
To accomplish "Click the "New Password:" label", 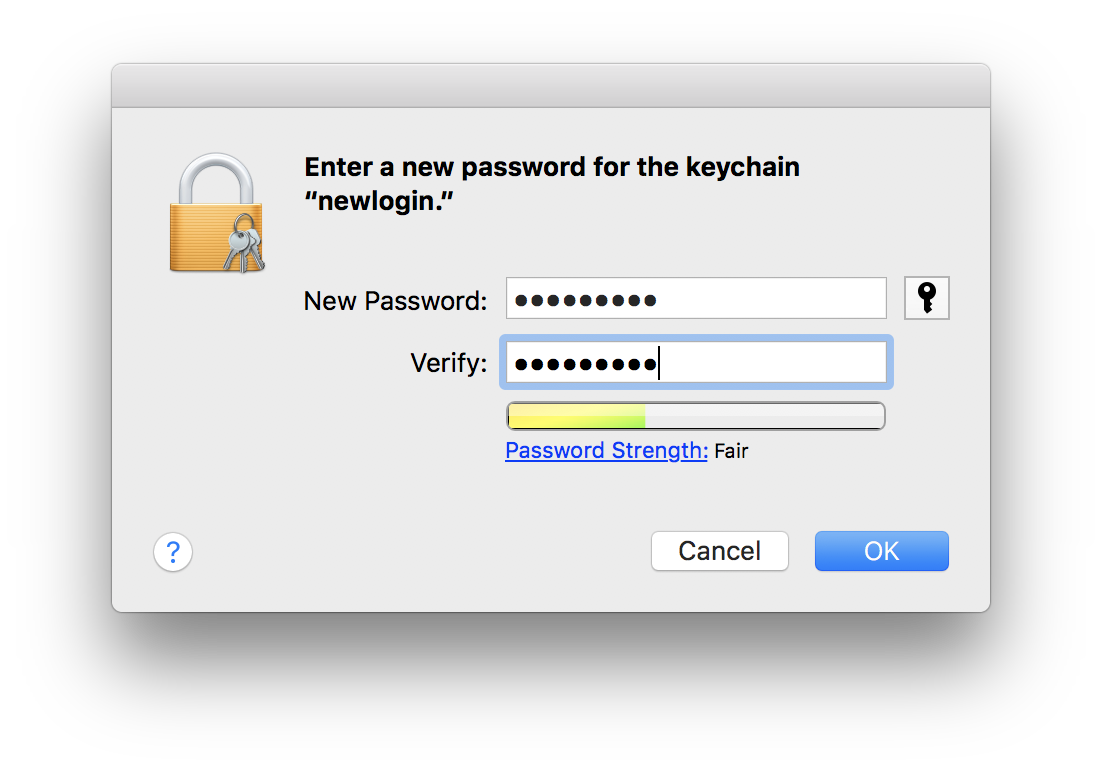I will [x=395, y=300].
